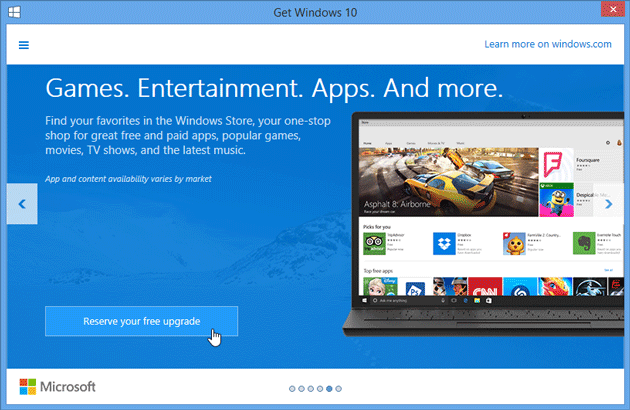Viewport: 630px width, 410px height.
Task: Click the Shazam app tile
Action: pyautogui.click(x=520, y=287)
